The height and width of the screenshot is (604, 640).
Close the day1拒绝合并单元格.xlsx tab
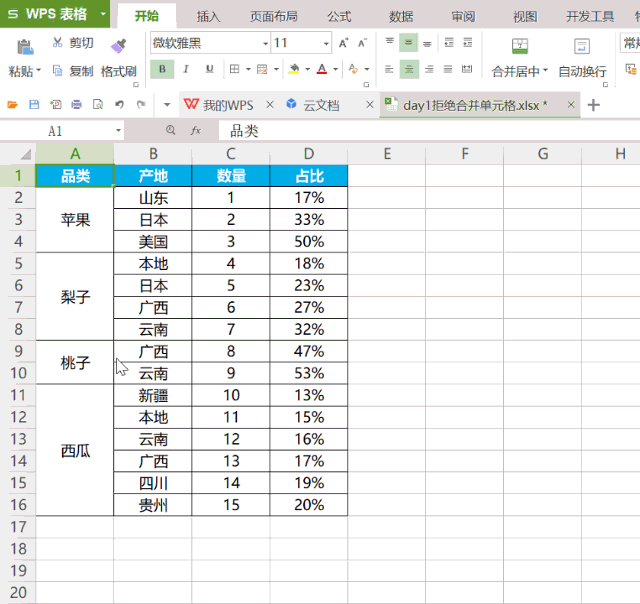(571, 105)
